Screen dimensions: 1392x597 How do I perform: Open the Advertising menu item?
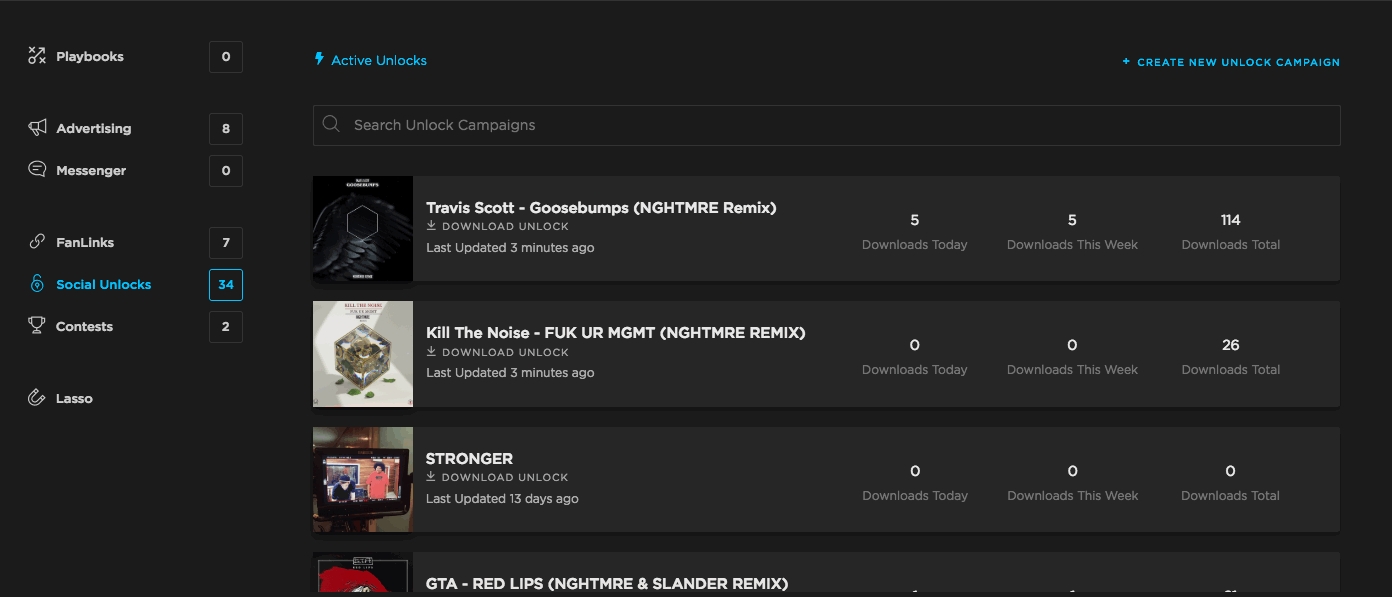pos(94,128)
